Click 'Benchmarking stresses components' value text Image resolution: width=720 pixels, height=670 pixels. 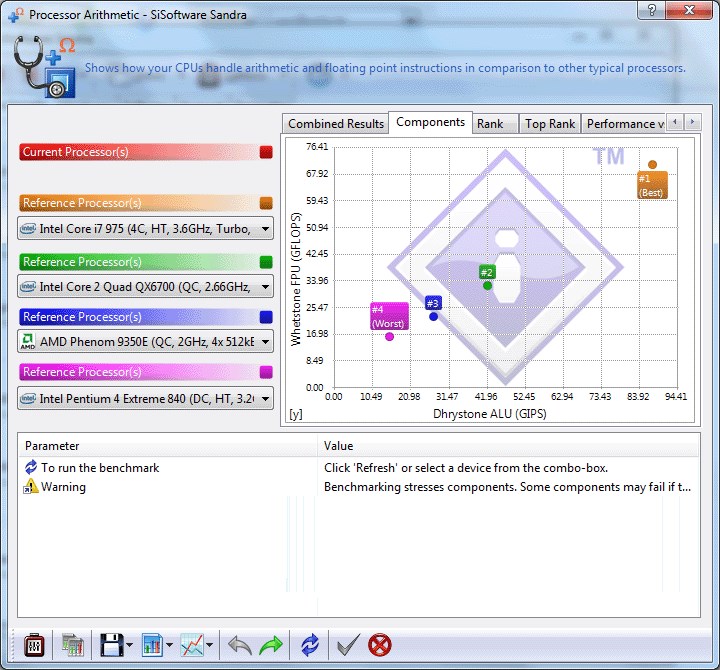tap(507, 487)
